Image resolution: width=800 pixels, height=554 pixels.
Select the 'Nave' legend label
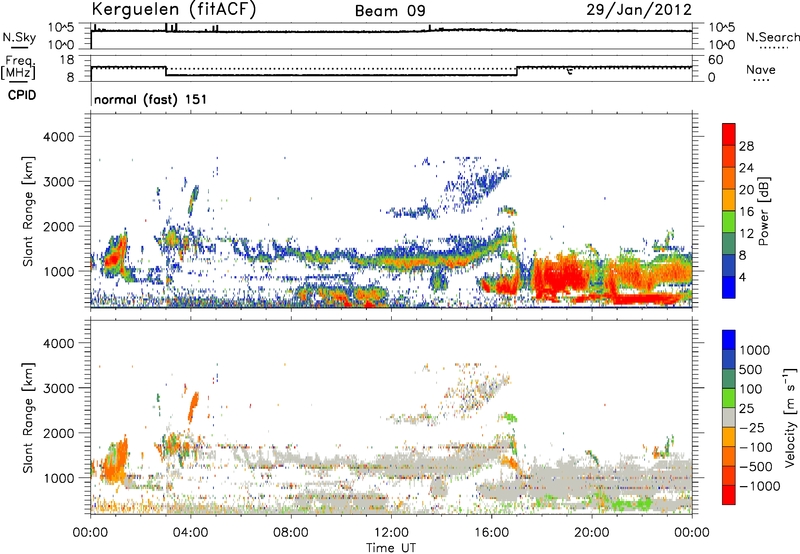pyautogui.click(x=761, y=70)
